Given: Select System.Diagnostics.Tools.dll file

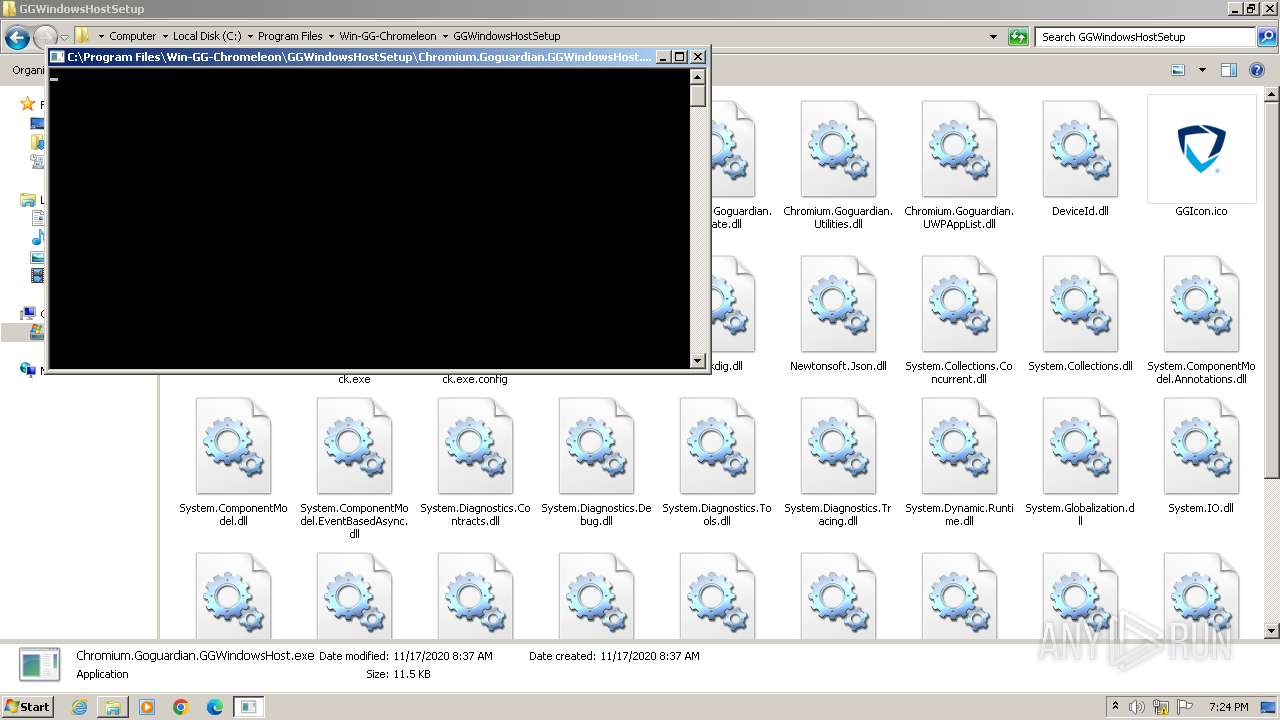Looking at the screenshot, I should tap(717, 462).
